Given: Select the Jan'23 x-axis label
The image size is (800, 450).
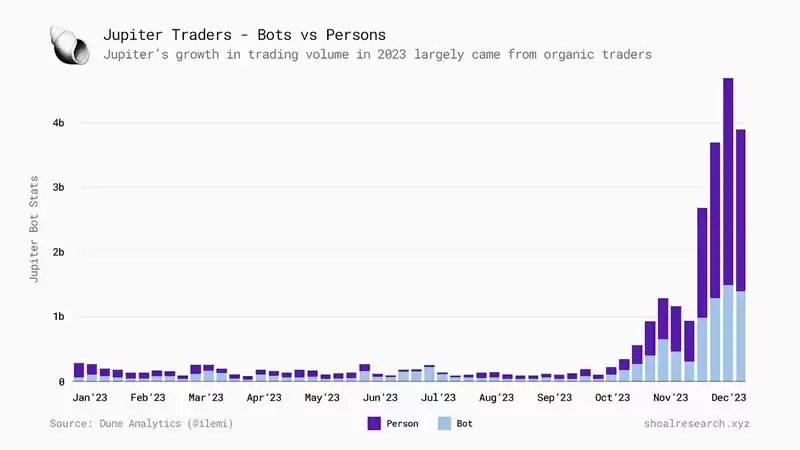Looking at the screenshot, I should (x=90, y=397).
